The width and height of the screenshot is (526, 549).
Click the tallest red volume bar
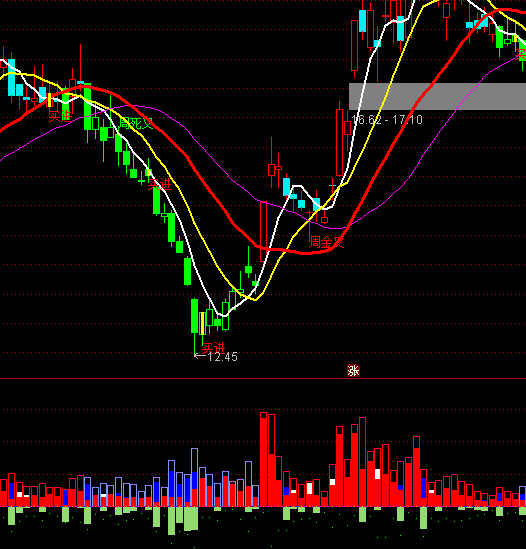[x=263, y=459]
